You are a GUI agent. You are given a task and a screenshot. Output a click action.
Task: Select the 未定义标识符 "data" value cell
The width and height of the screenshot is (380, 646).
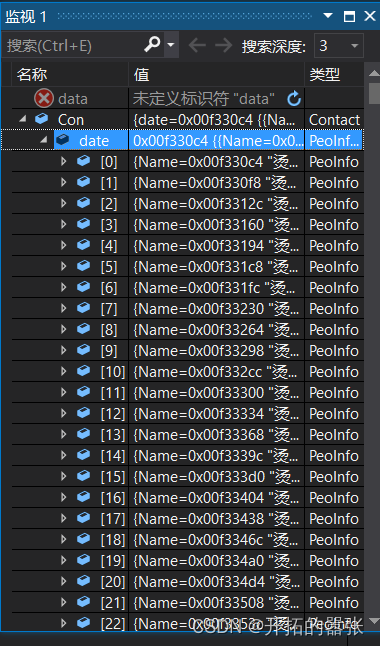[x=217, y=99]
